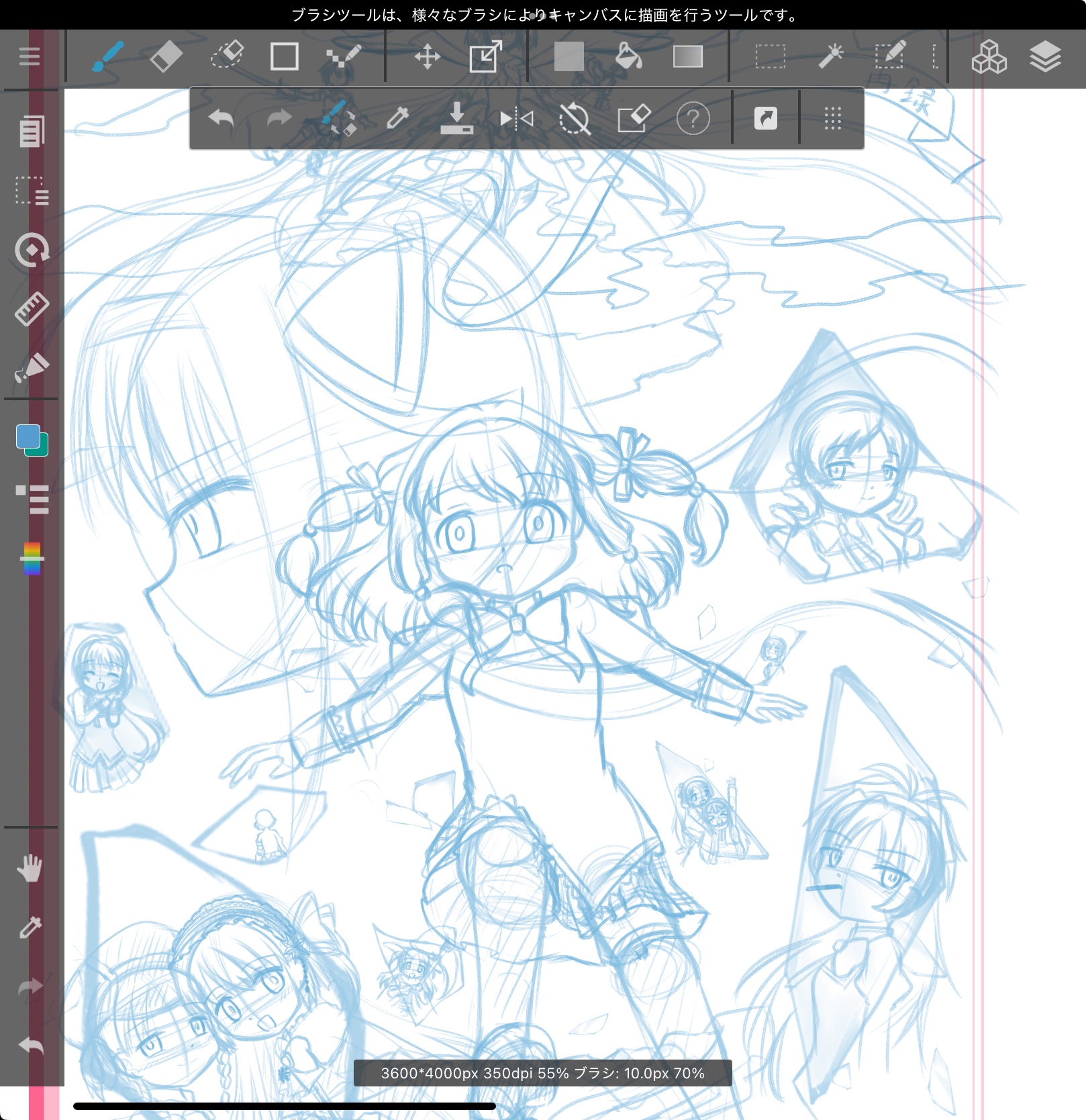Expand the brush list panel
The image size is (1086, 1120).
click(32, 499)
